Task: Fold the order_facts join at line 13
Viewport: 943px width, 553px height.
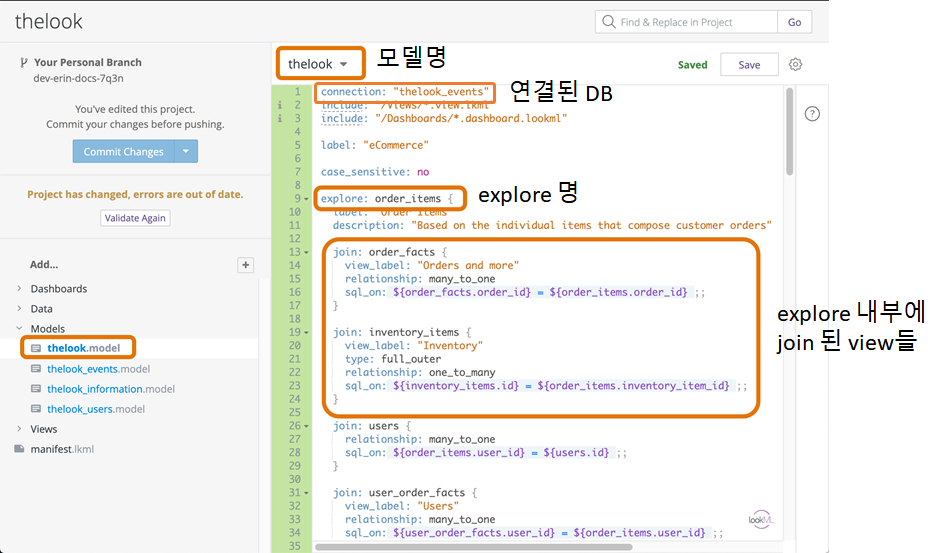Action: point(306,252)
